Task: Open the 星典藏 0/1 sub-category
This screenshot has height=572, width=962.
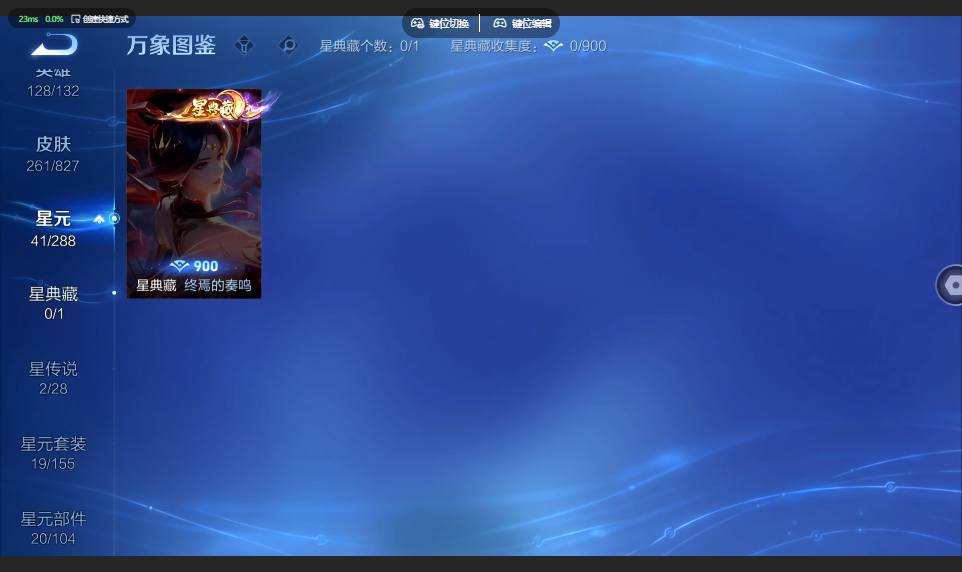Action: (53, 303)
